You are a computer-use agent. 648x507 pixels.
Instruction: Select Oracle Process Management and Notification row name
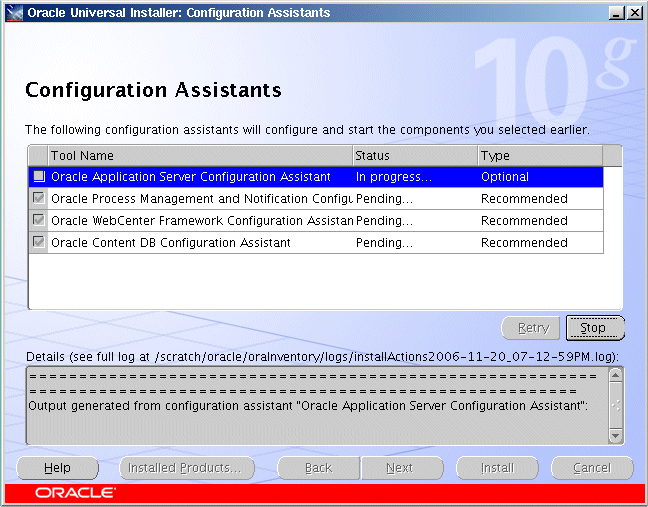point(202,199)
